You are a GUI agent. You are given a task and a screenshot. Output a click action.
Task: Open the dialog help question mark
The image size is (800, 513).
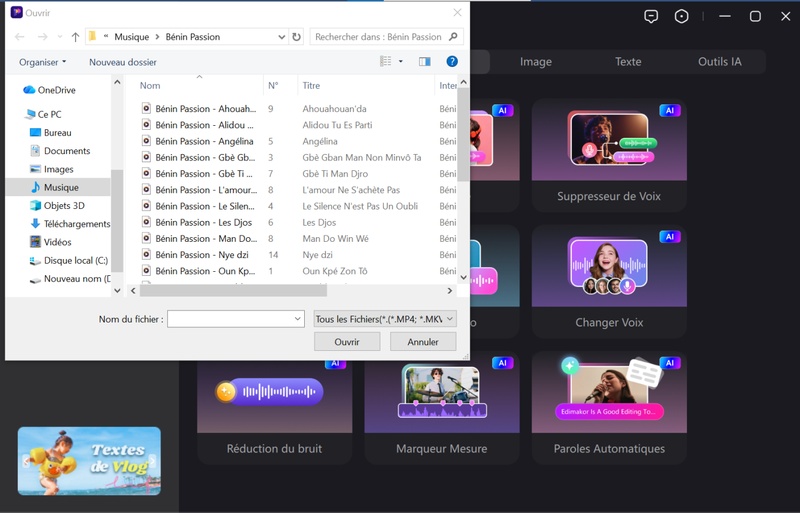[x=452, y=62]
